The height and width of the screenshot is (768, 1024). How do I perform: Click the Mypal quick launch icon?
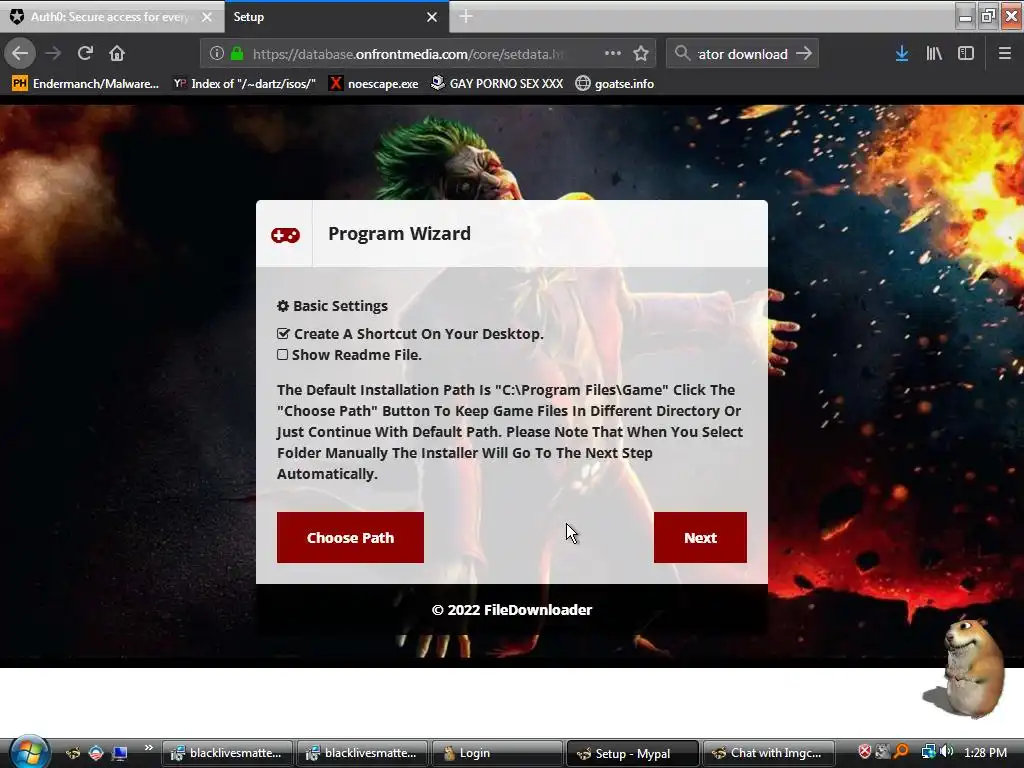[x=72, y=753]
